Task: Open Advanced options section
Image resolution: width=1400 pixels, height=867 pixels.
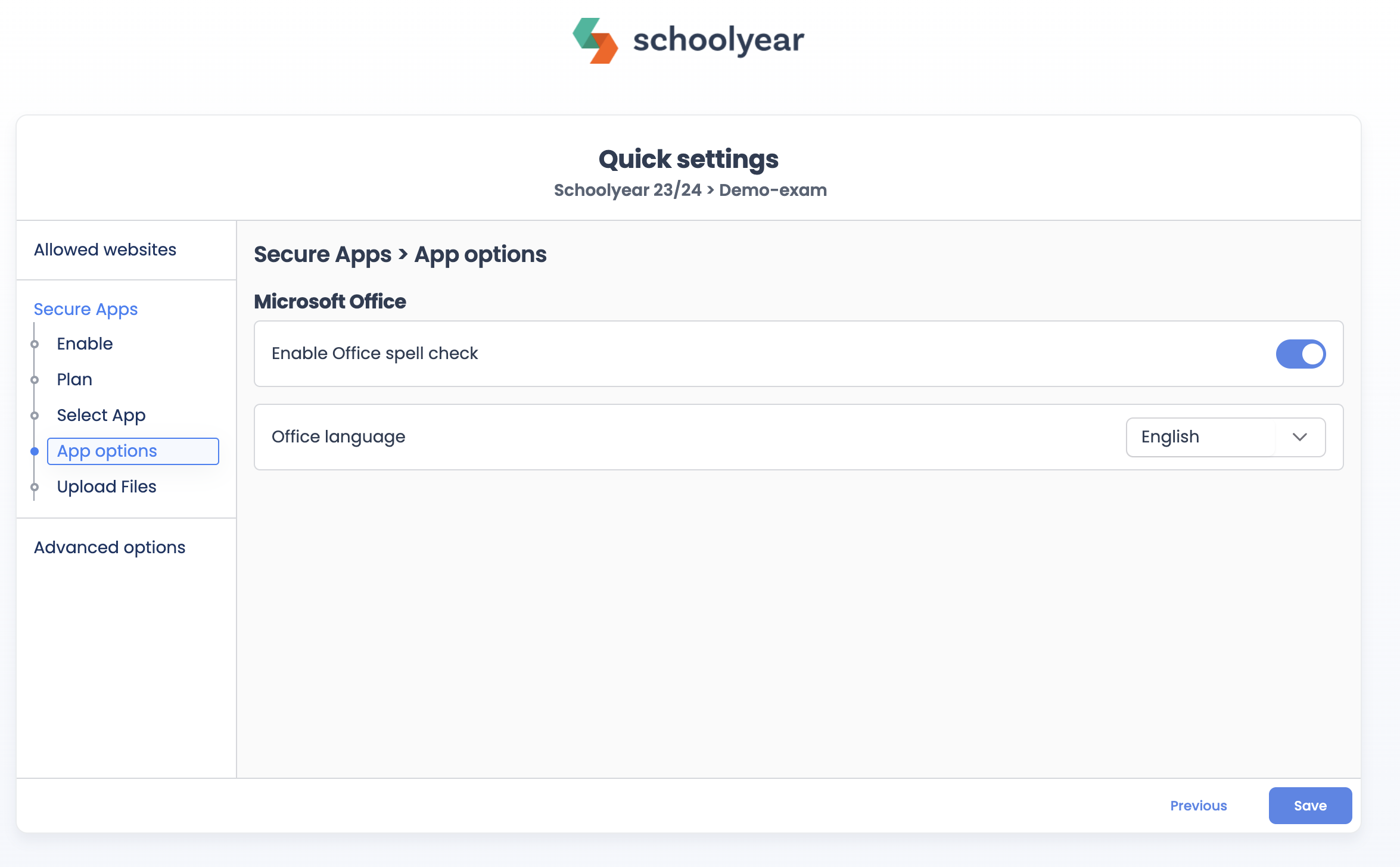Action: tap(110, 547)
